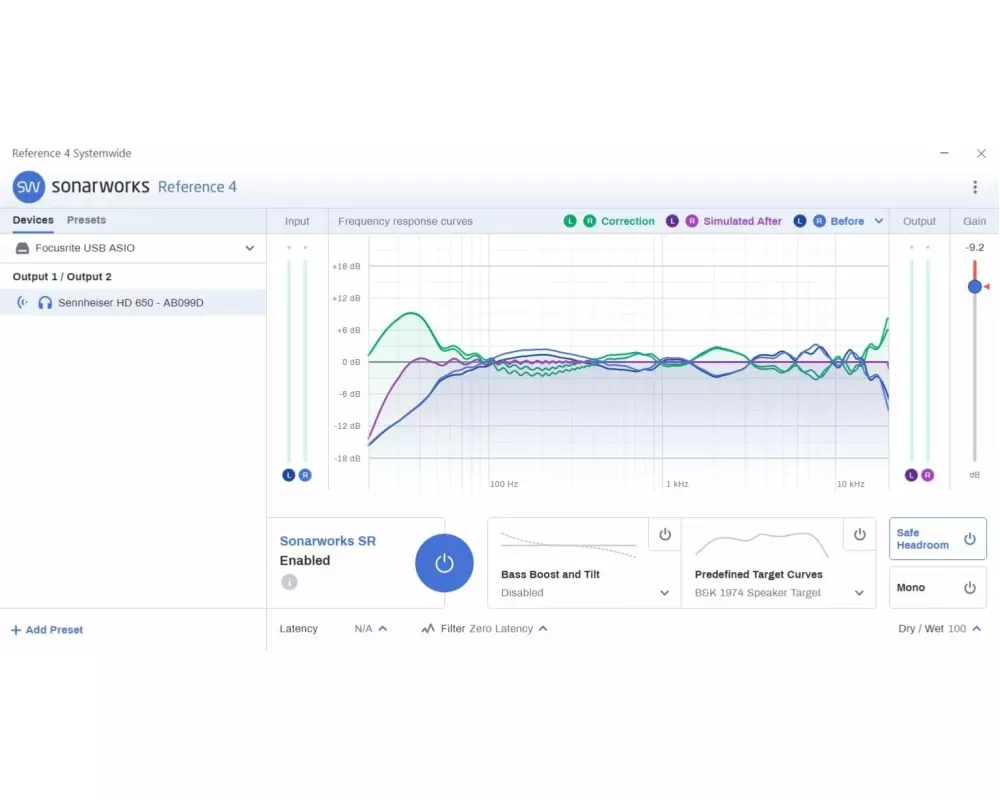Click the headphone icon beside Sennheiser HD 650

click(45, 302)
